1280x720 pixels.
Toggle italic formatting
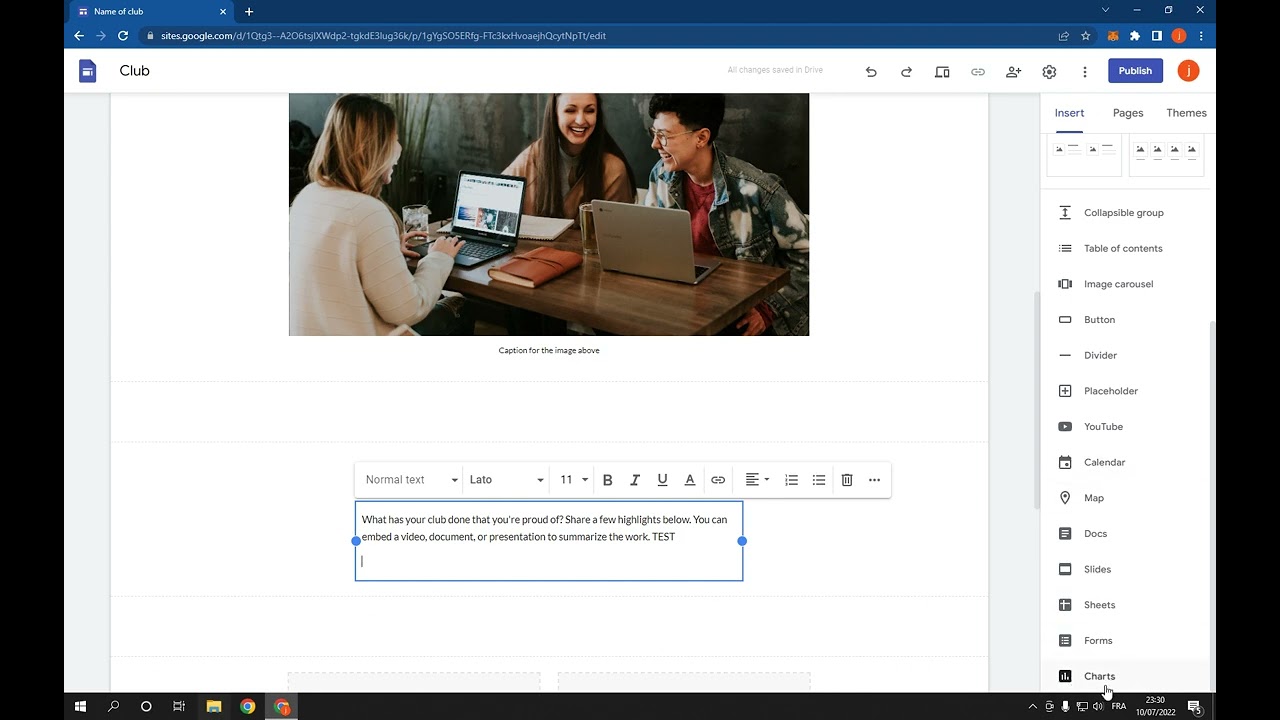coord(634,480)
